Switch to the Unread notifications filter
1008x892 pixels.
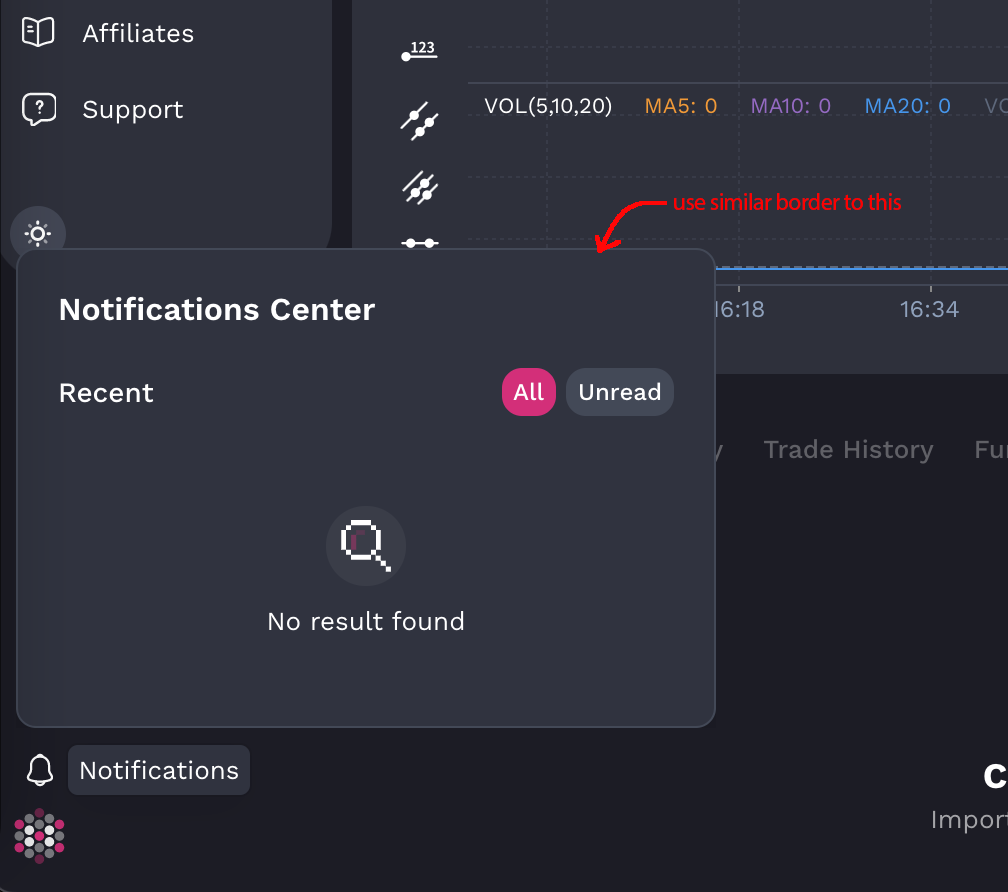[619, 391]
